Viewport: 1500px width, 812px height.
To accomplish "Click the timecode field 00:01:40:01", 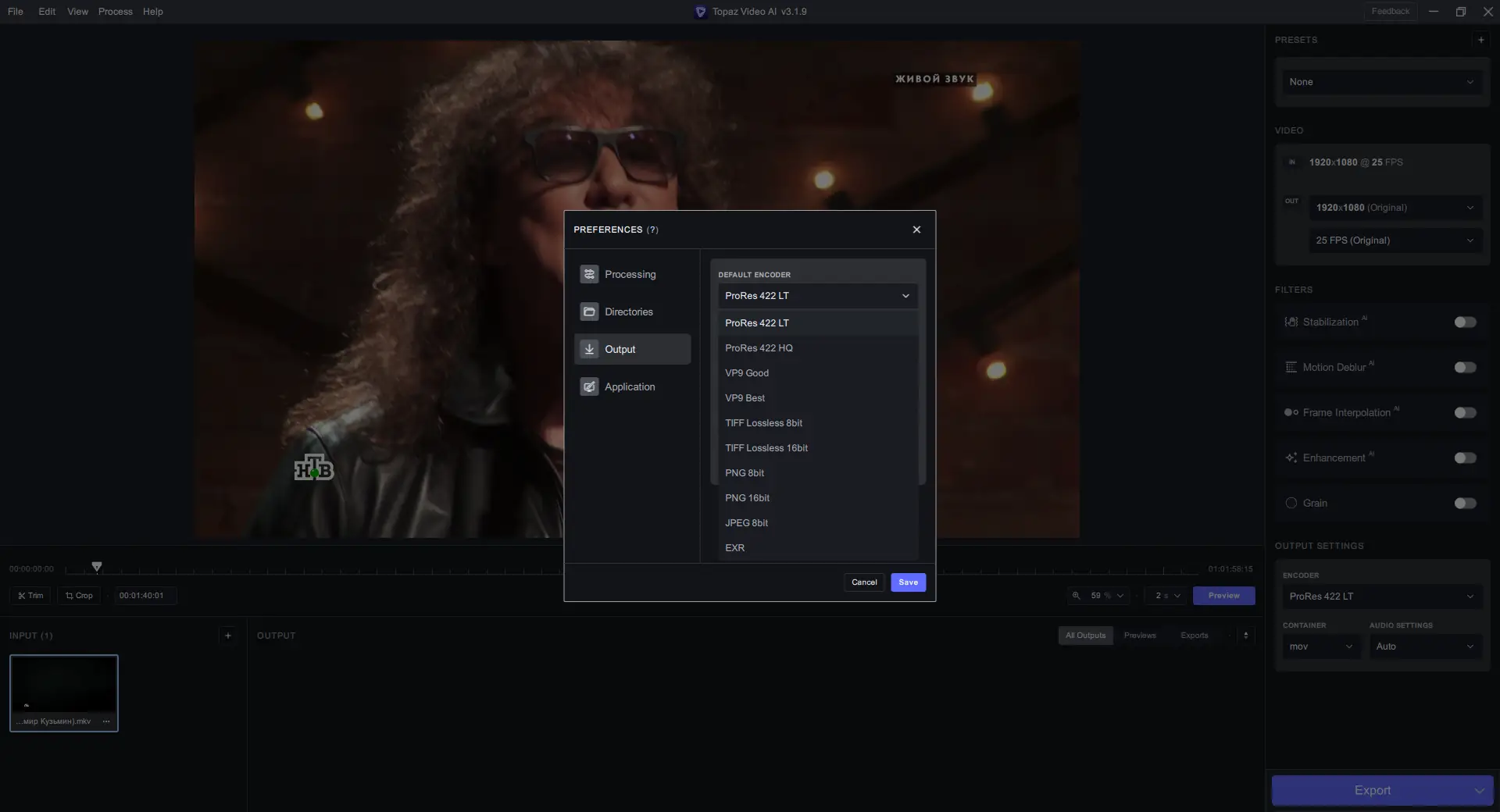I will (145, 596).
